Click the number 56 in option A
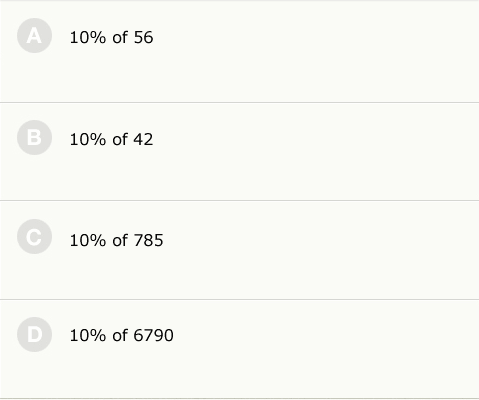Image resolution: width=479 pixels, height=400 pixels. [143, 37]
